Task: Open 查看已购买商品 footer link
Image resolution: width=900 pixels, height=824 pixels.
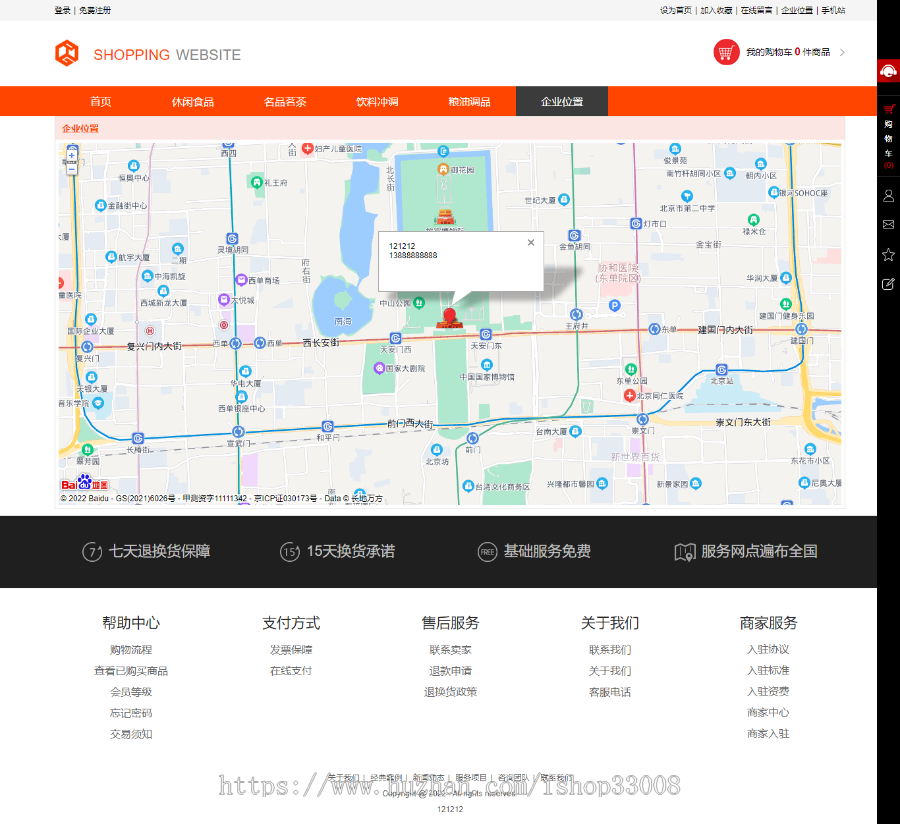Action: pos(131,671)
